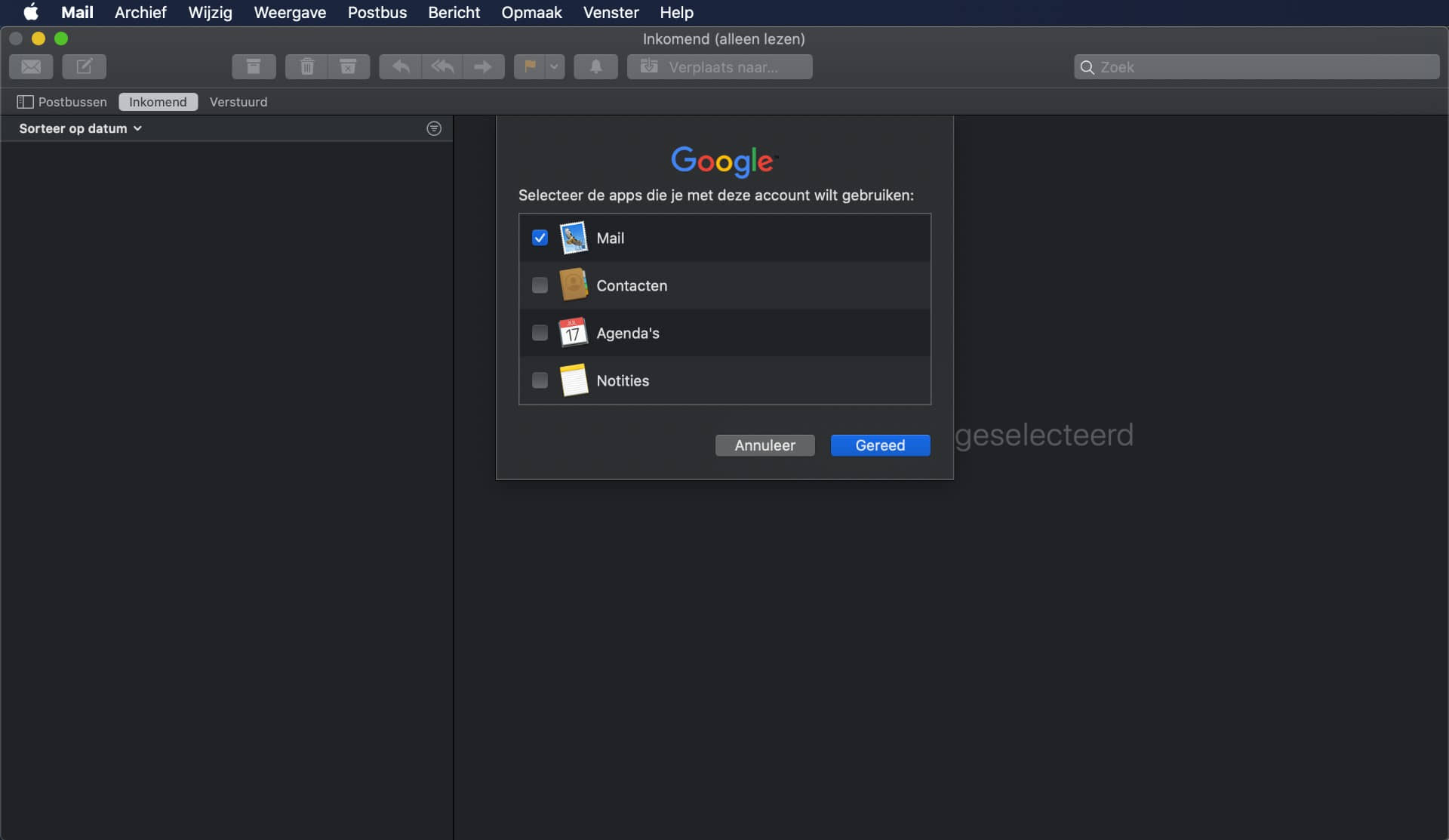The image size is (1449, 840).
Task: Confirm with the Gereed button
Action: [880, 445]
